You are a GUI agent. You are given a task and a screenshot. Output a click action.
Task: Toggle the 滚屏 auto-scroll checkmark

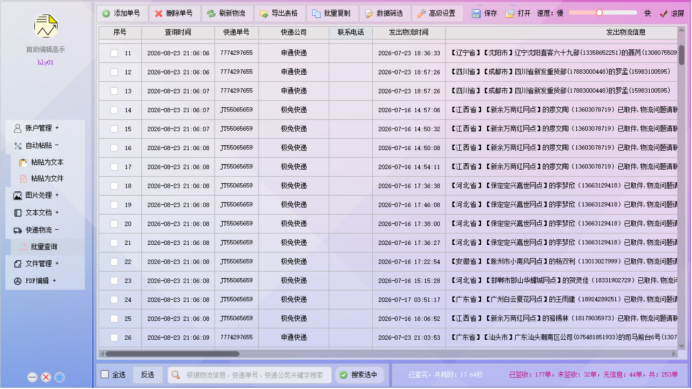point(663,14)
